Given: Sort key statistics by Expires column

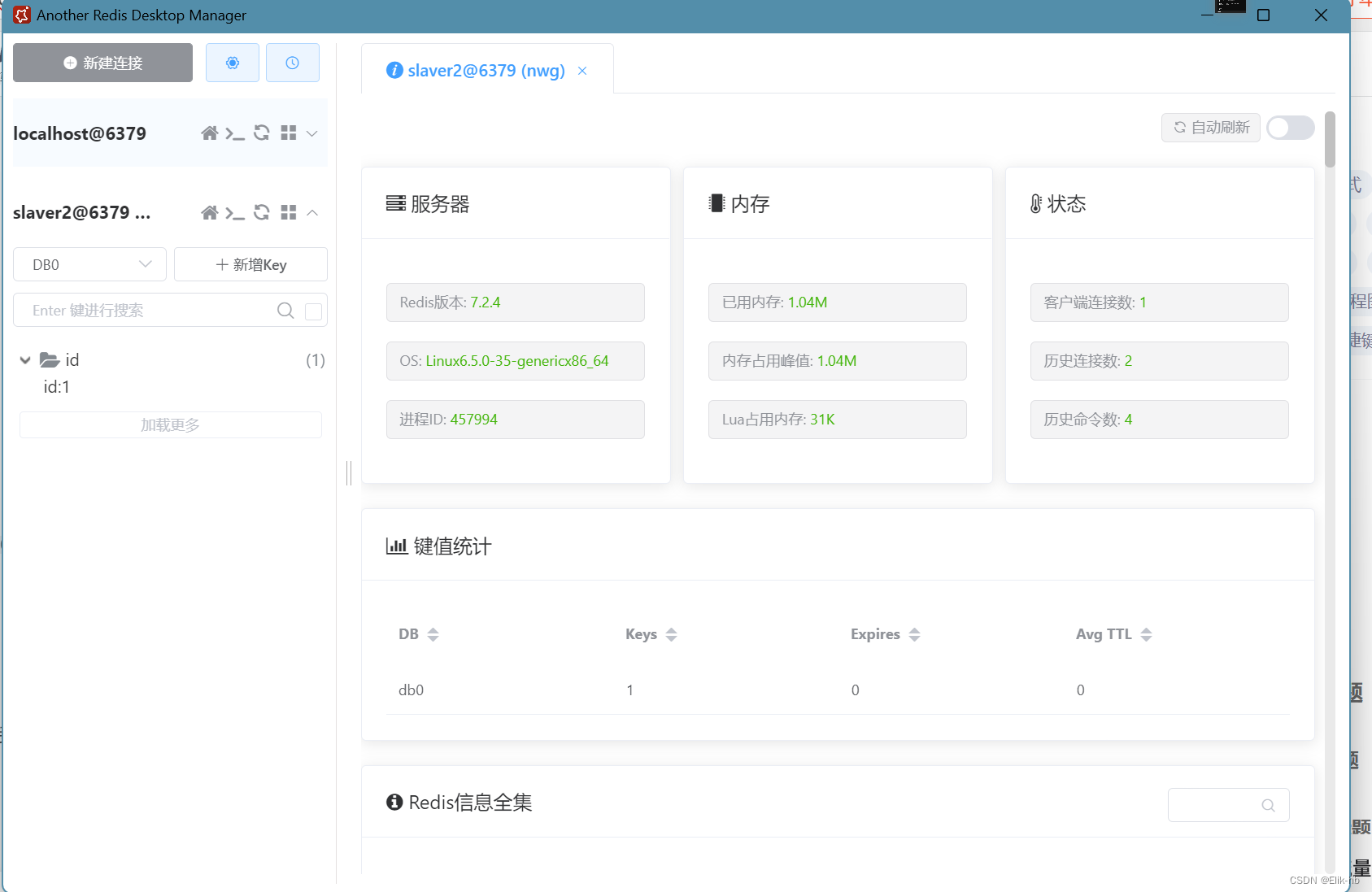Looking at the screenshot, I should (914, 634).
